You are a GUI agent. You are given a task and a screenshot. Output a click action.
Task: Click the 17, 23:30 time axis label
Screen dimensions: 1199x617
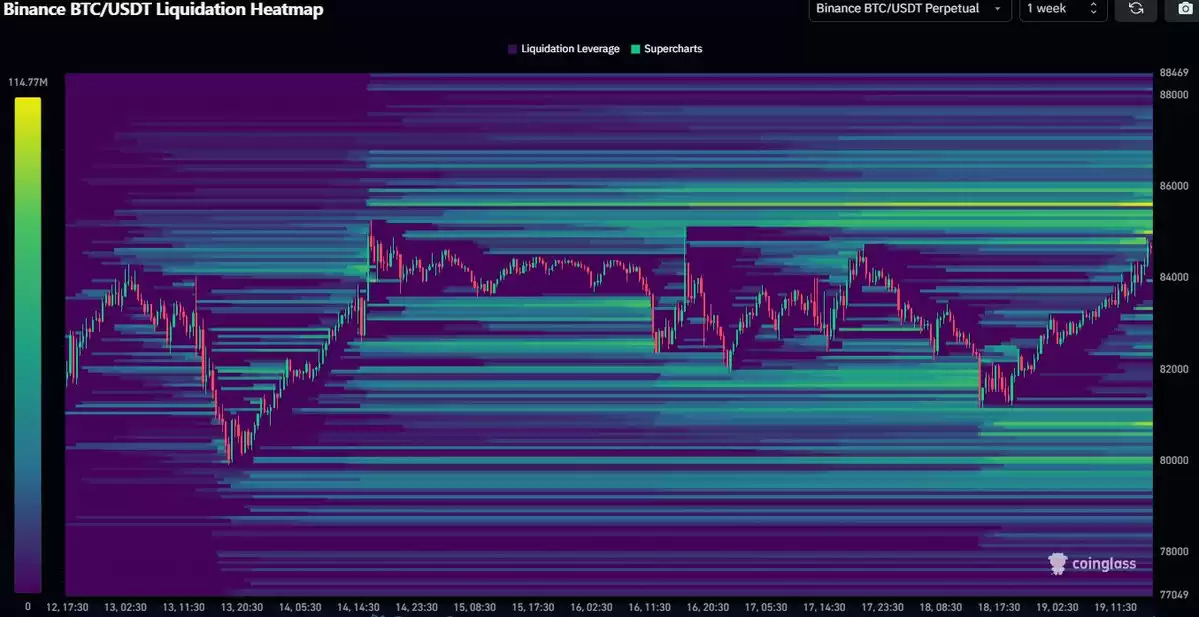pos(882,607)
